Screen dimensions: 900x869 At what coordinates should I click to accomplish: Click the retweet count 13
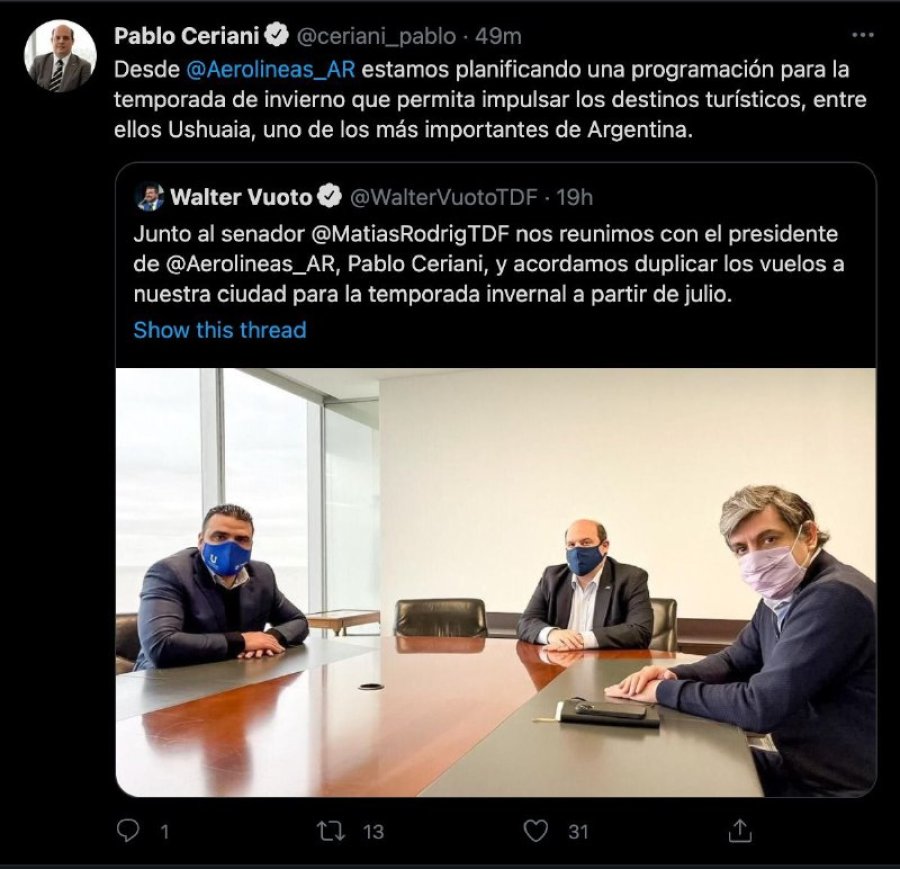(374, 832)
